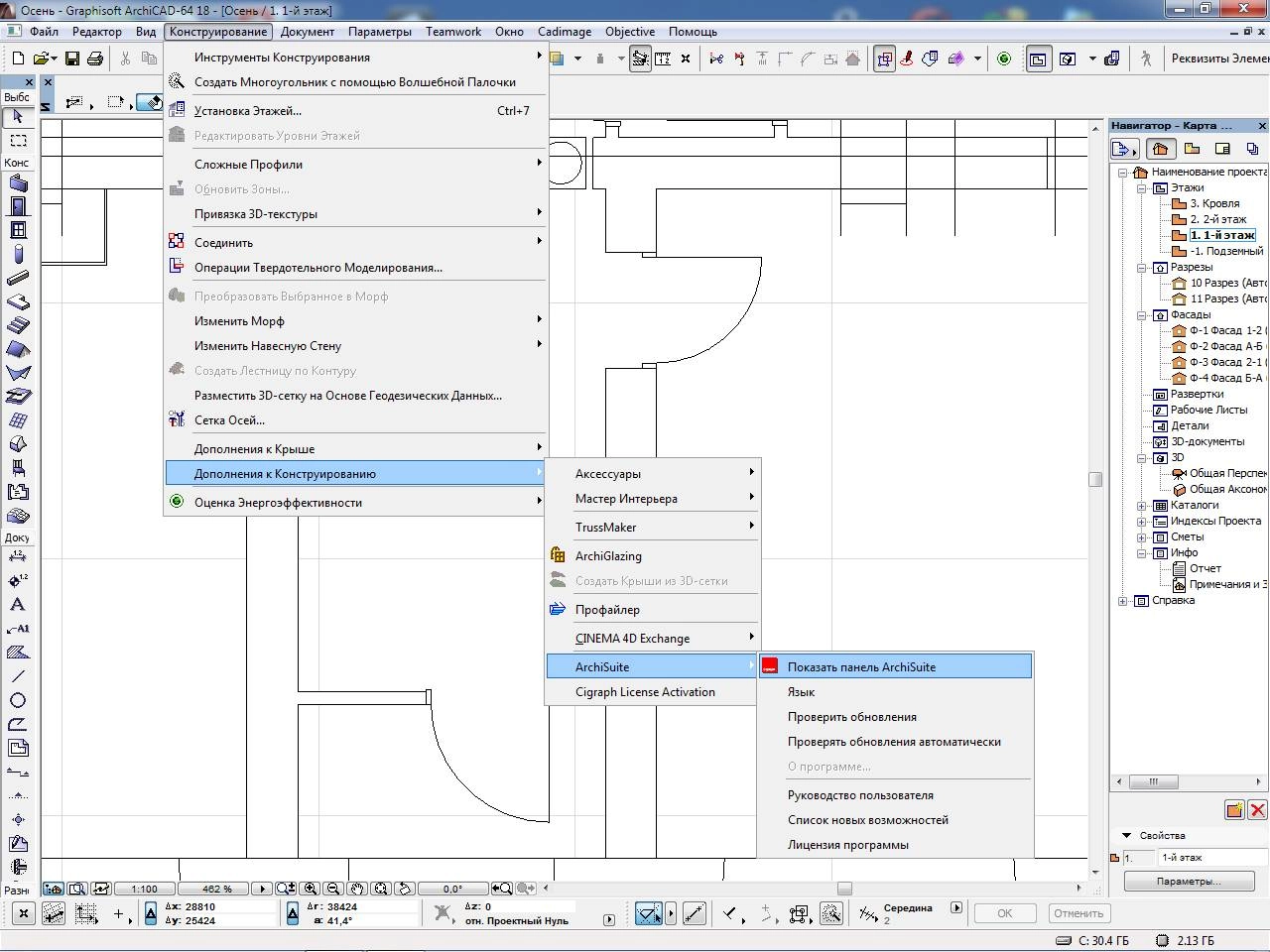Collapse Свойства section in Navigator
Viewport: 1270px width, 952px height.
pos(1126,836)
